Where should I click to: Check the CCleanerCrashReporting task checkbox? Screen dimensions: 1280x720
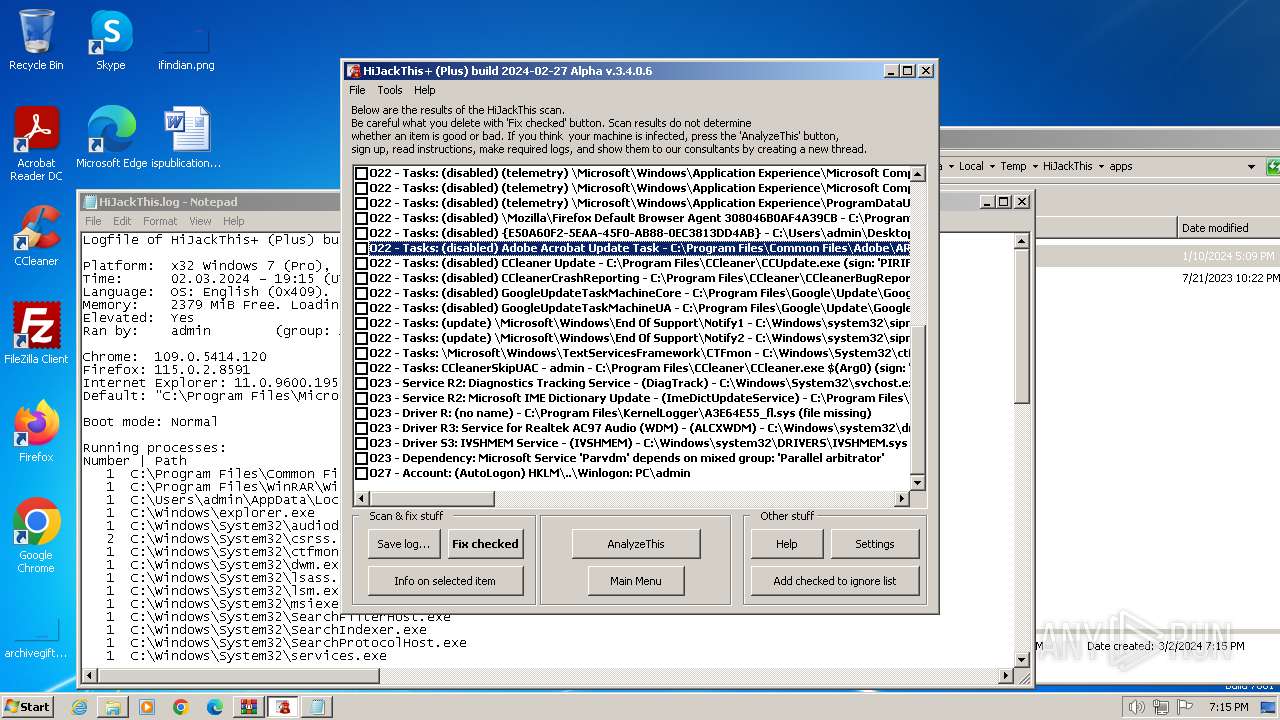[362, 278]
